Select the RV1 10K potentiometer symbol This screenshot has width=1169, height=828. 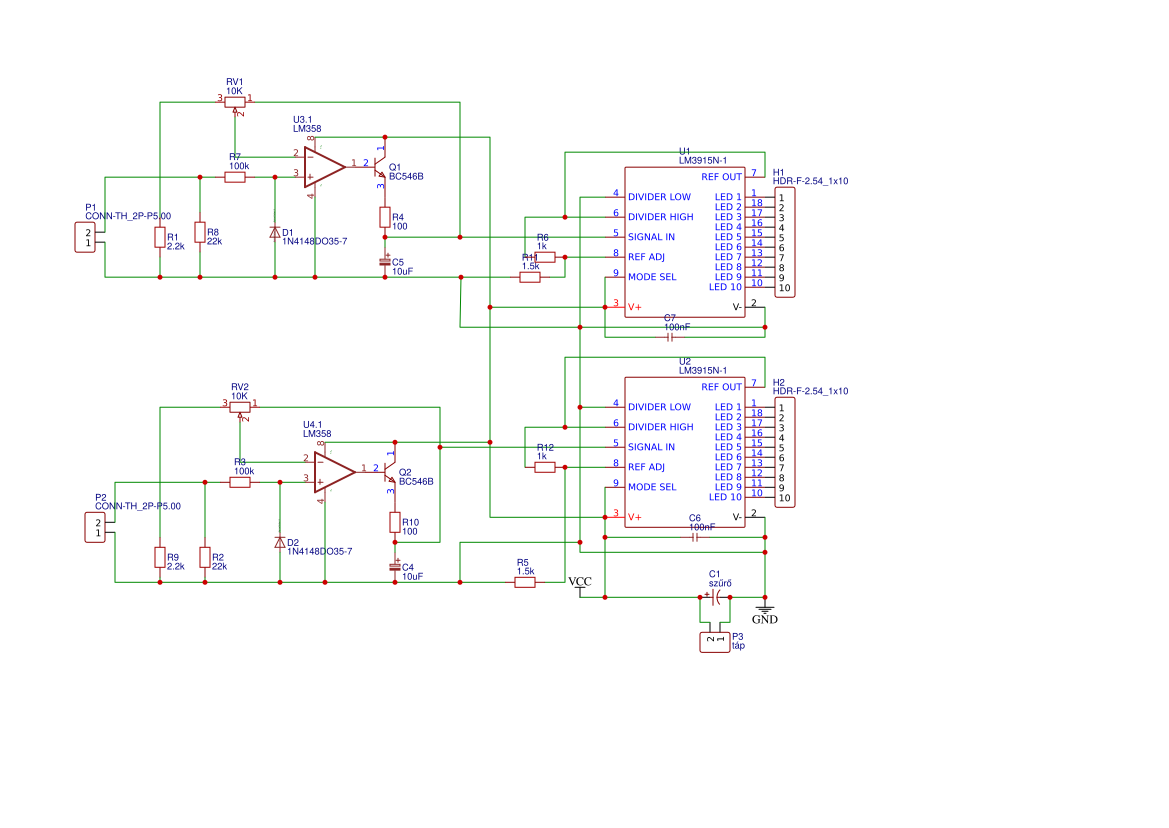[235, 104]
